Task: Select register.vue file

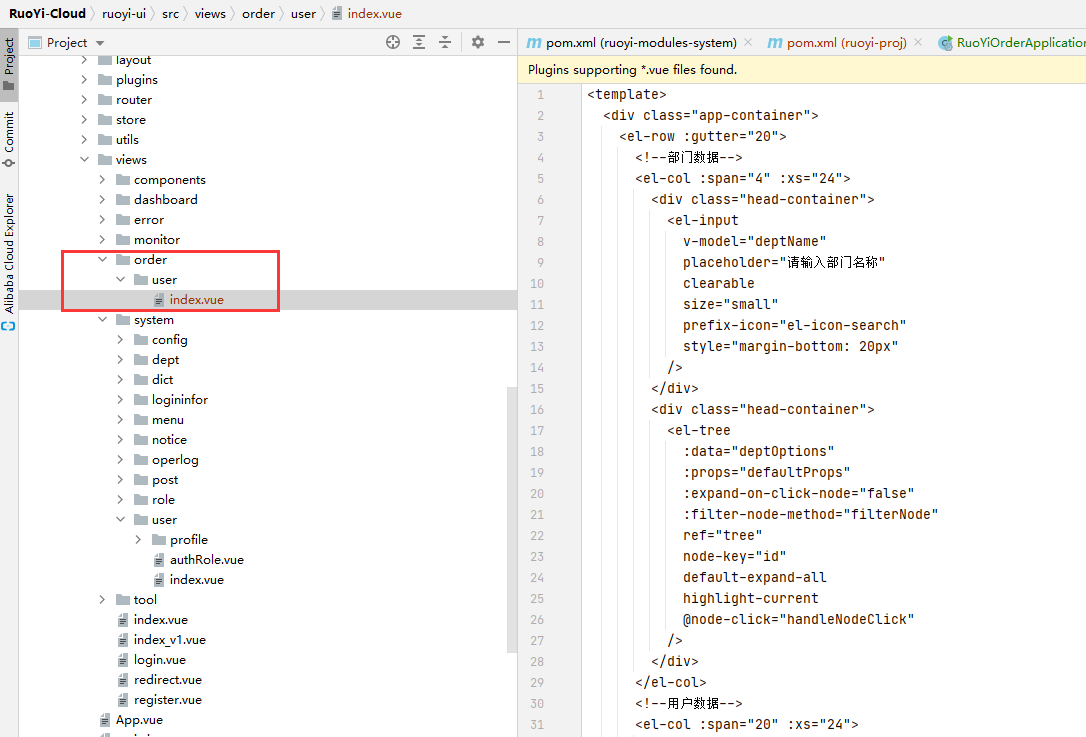Action: click(168, 700)
